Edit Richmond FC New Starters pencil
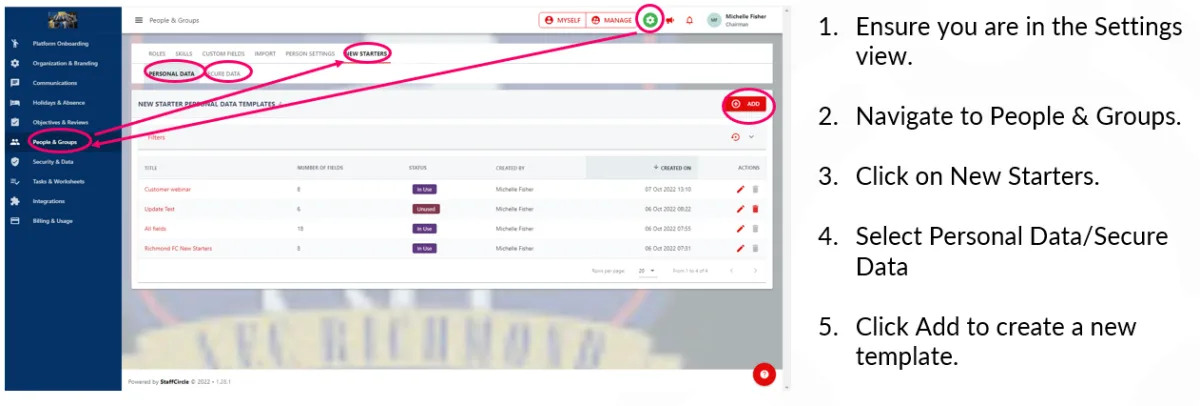 (x=740, y=248)
